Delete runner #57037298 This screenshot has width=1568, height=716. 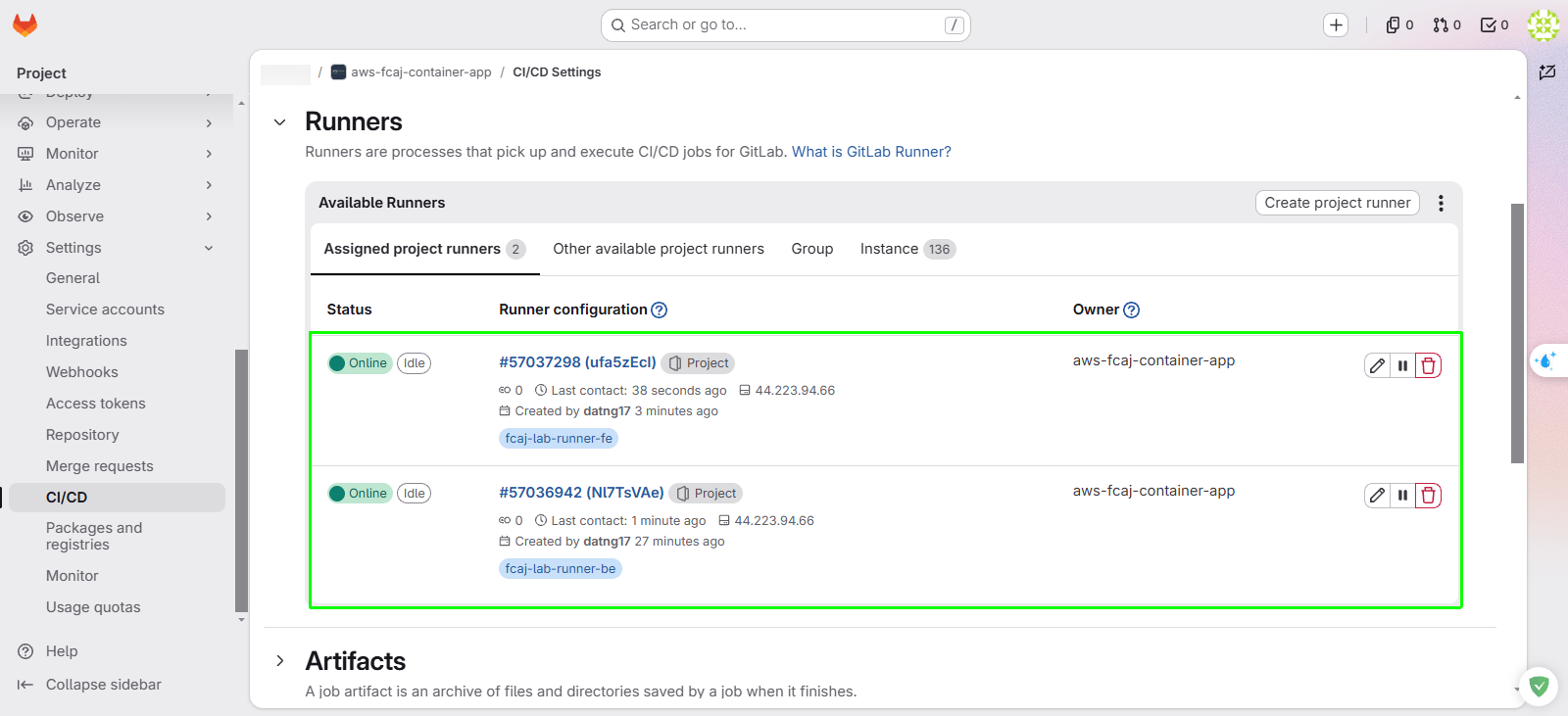click(1428, 365)
